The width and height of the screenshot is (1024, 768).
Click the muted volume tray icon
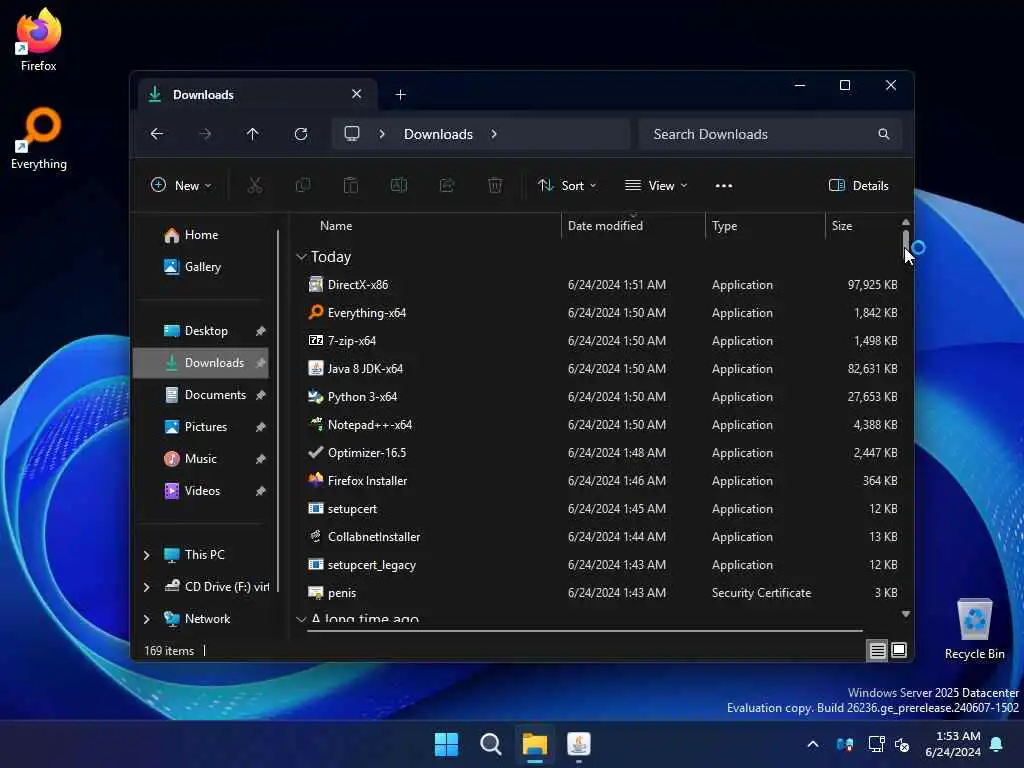pos(902,744)
